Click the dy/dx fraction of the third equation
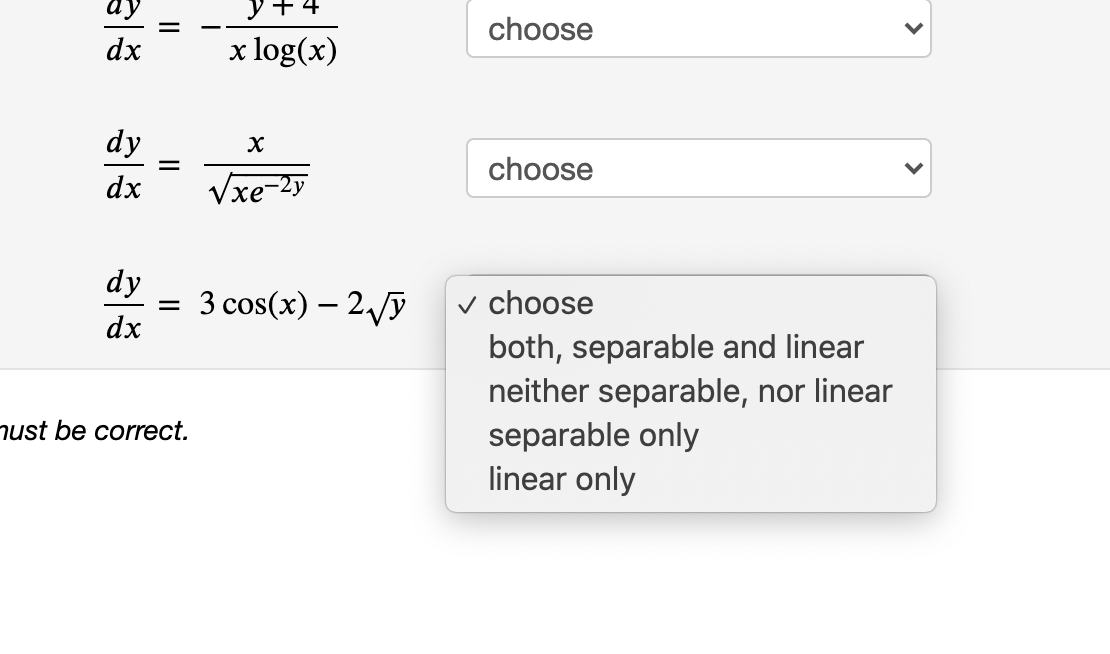The height and width of the screenshot is (654, 1110). (x=123, y=305)
